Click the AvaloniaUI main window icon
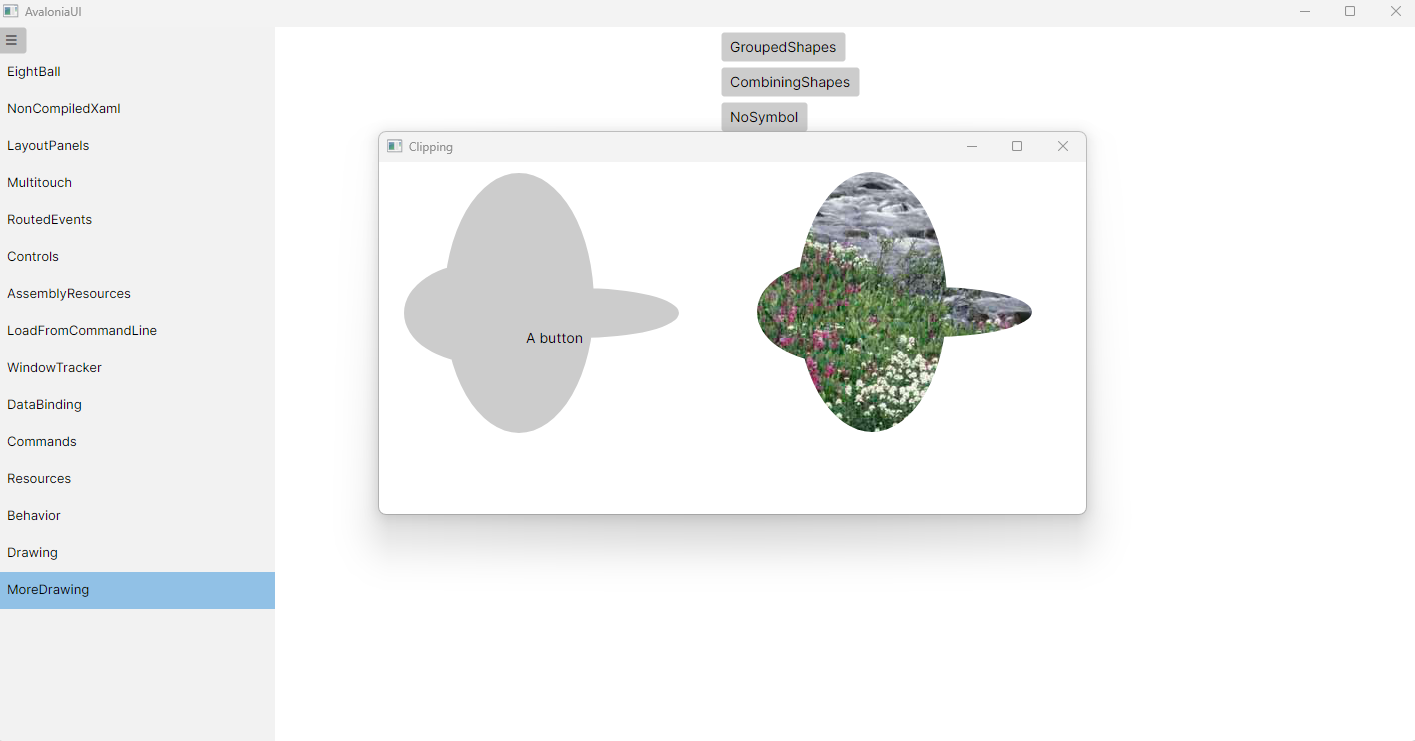The image size is (1415, 741). [x=11, y=11]
